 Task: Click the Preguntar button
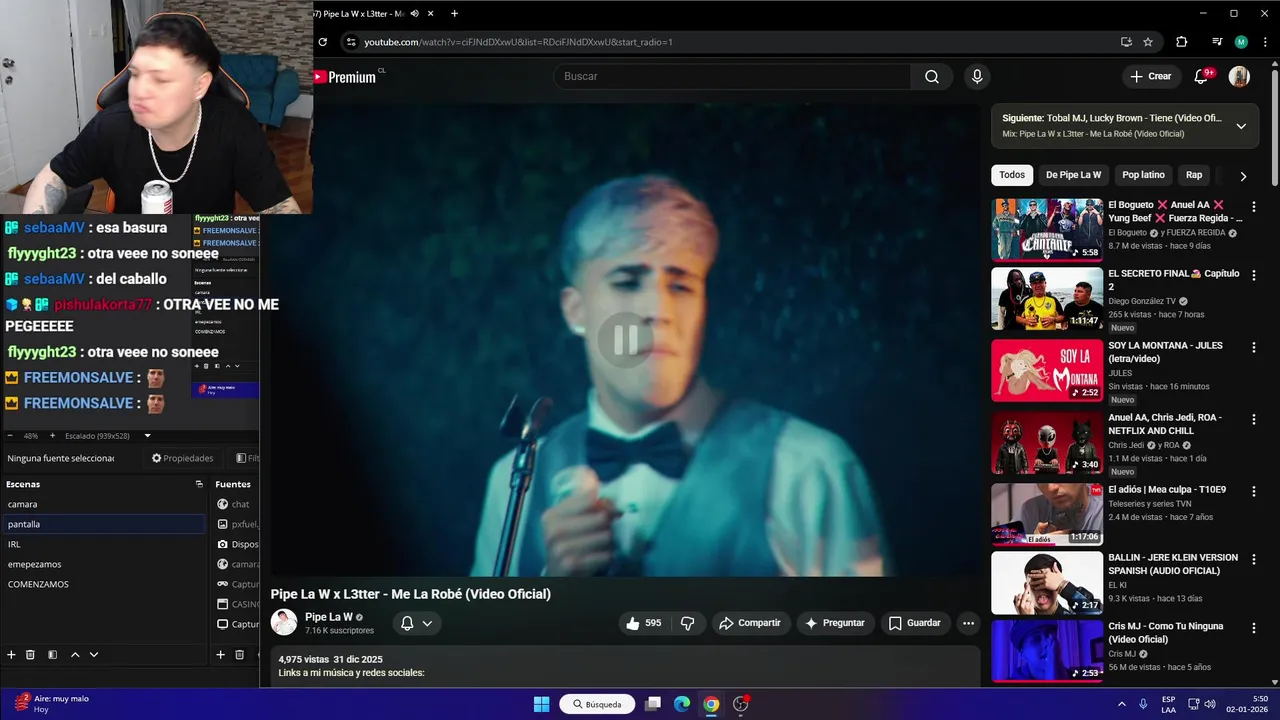835,623
